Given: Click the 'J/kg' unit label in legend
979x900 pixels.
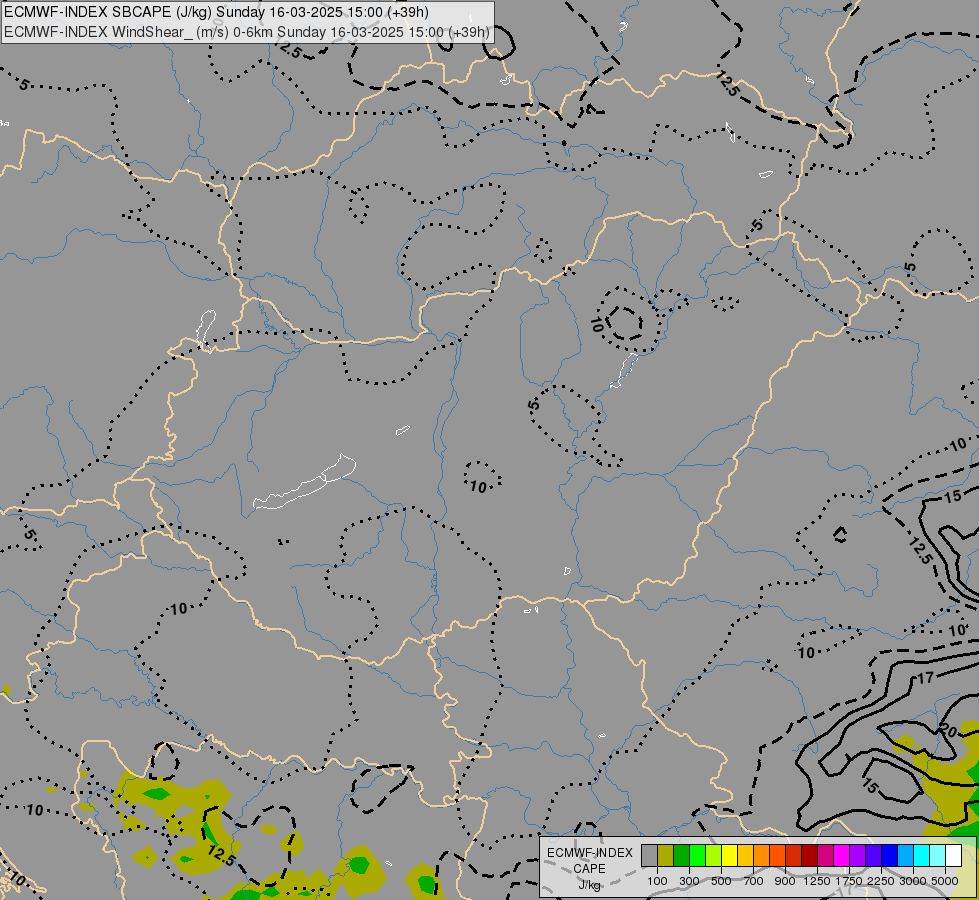Looking at the screenshot, I should coord(589,886).
